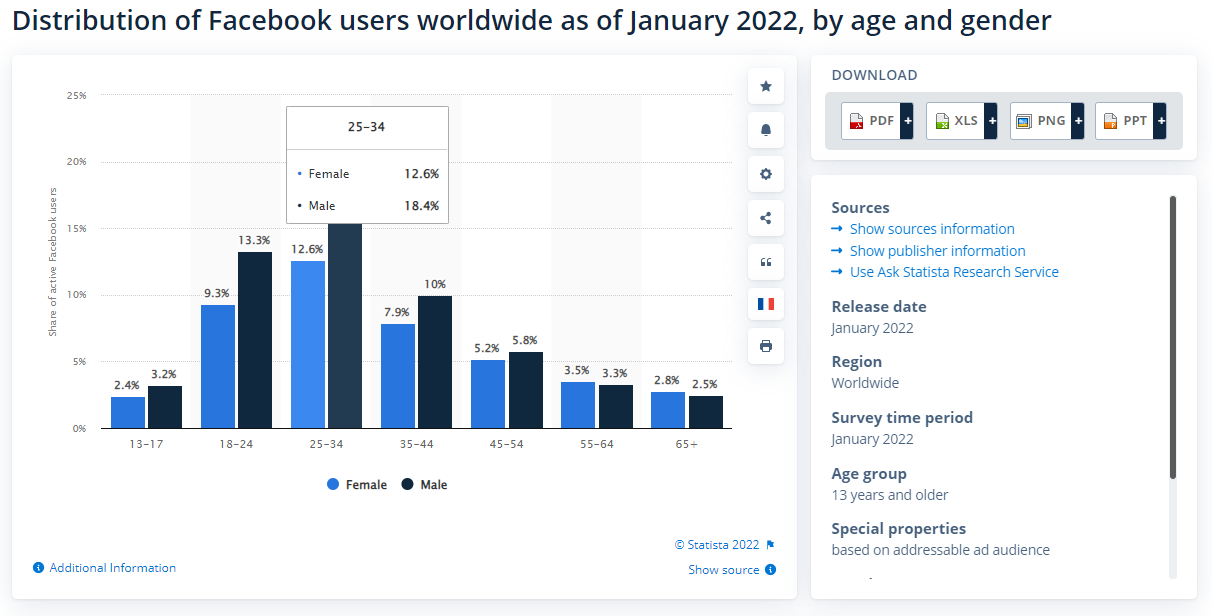Image resolution: width=1212 pixels, height=616 pixels.
Task: Add PNG download via plus control
Action: [x=1077, y=120]
